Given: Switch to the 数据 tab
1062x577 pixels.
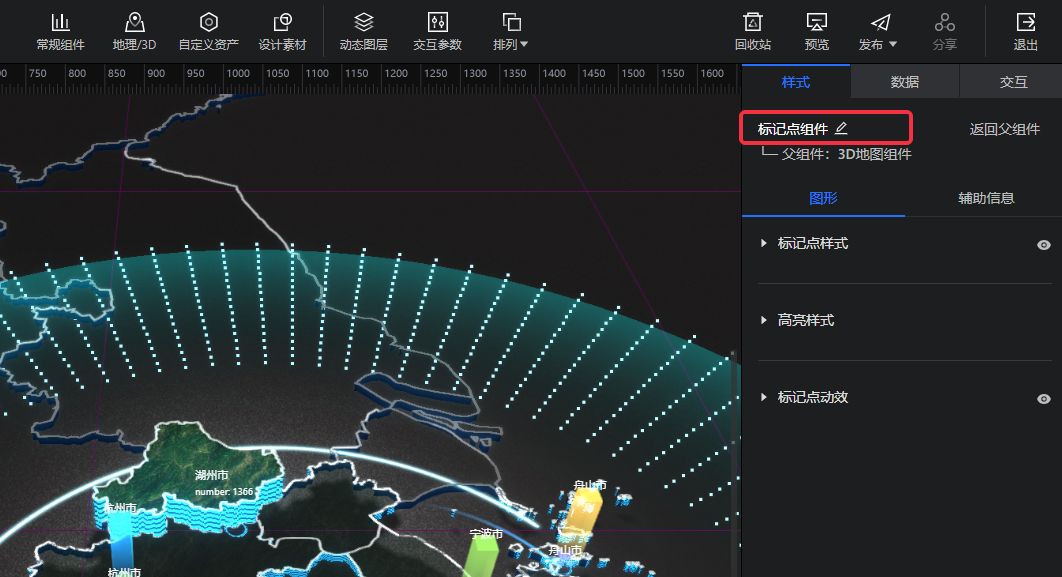Looking at the screenshot, I should 904,82.
